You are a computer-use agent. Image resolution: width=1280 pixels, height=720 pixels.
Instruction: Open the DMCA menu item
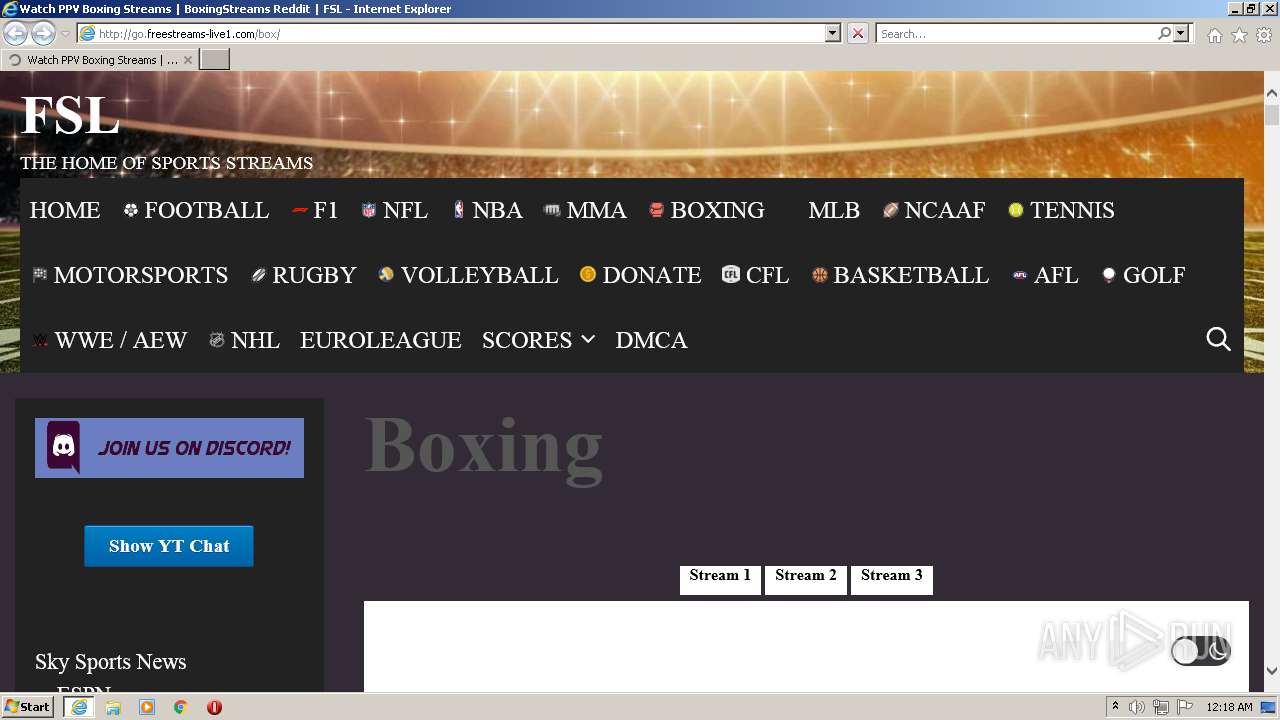[x=652, y=340]
